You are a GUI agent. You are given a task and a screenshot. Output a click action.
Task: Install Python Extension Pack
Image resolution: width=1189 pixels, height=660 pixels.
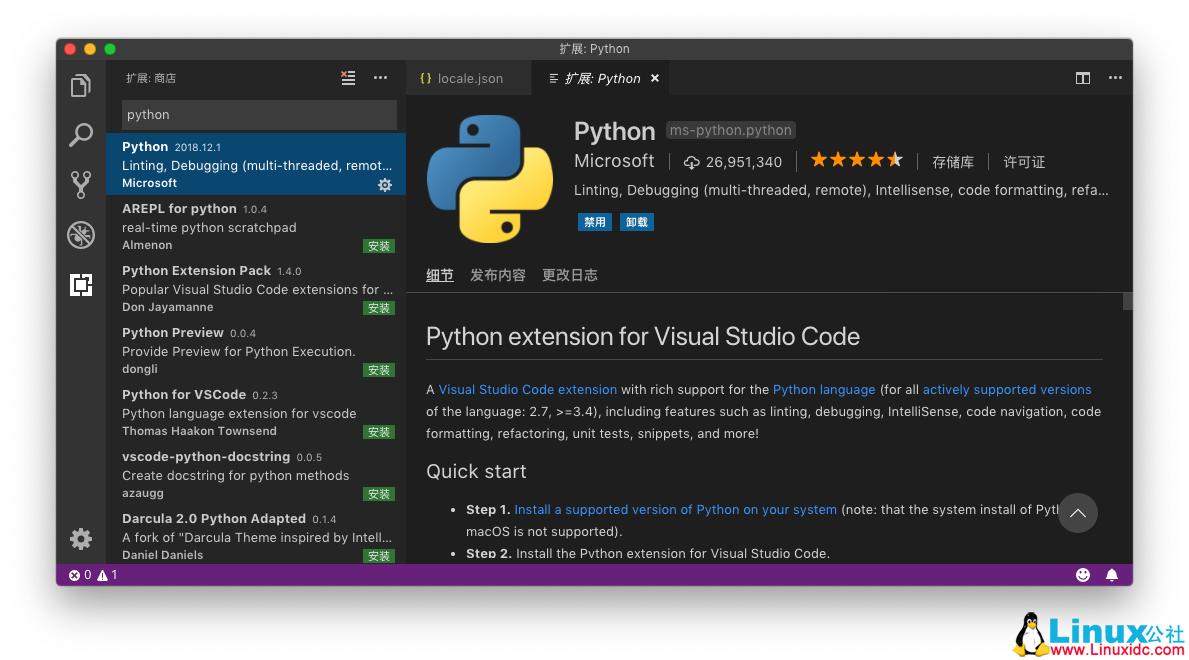378,308
